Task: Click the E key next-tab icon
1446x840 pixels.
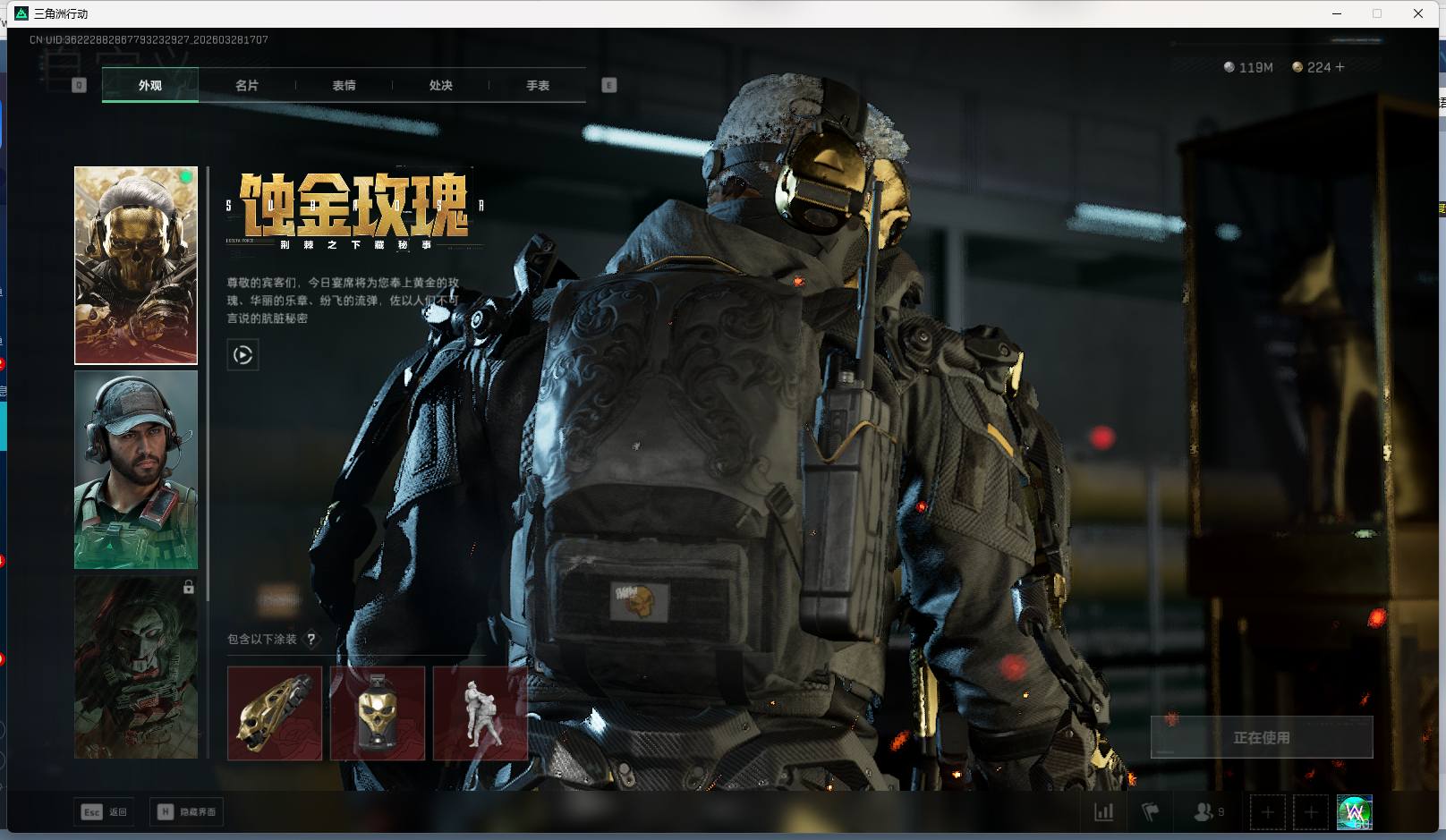Action: 609,85
